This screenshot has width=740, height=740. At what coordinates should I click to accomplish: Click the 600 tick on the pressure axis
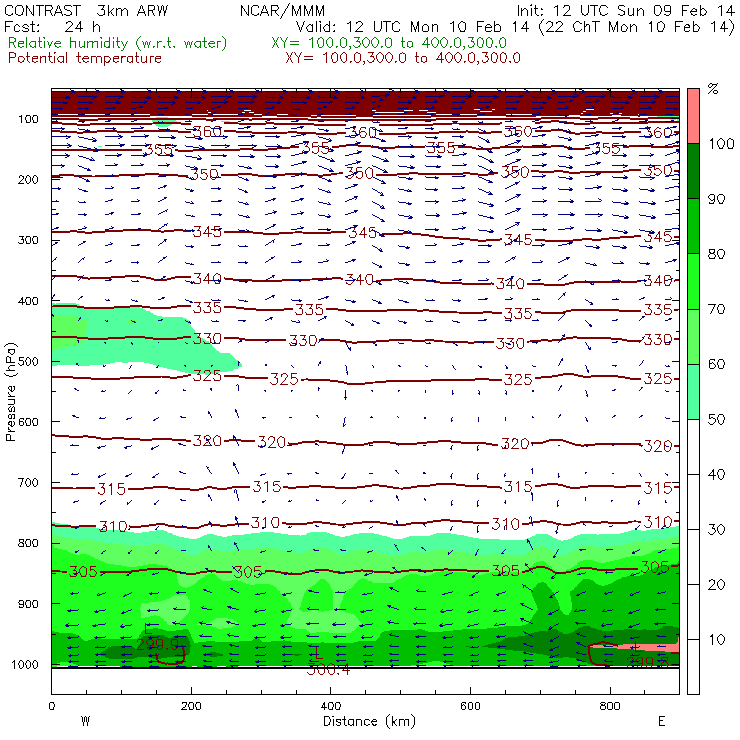[x=28, y=422]
